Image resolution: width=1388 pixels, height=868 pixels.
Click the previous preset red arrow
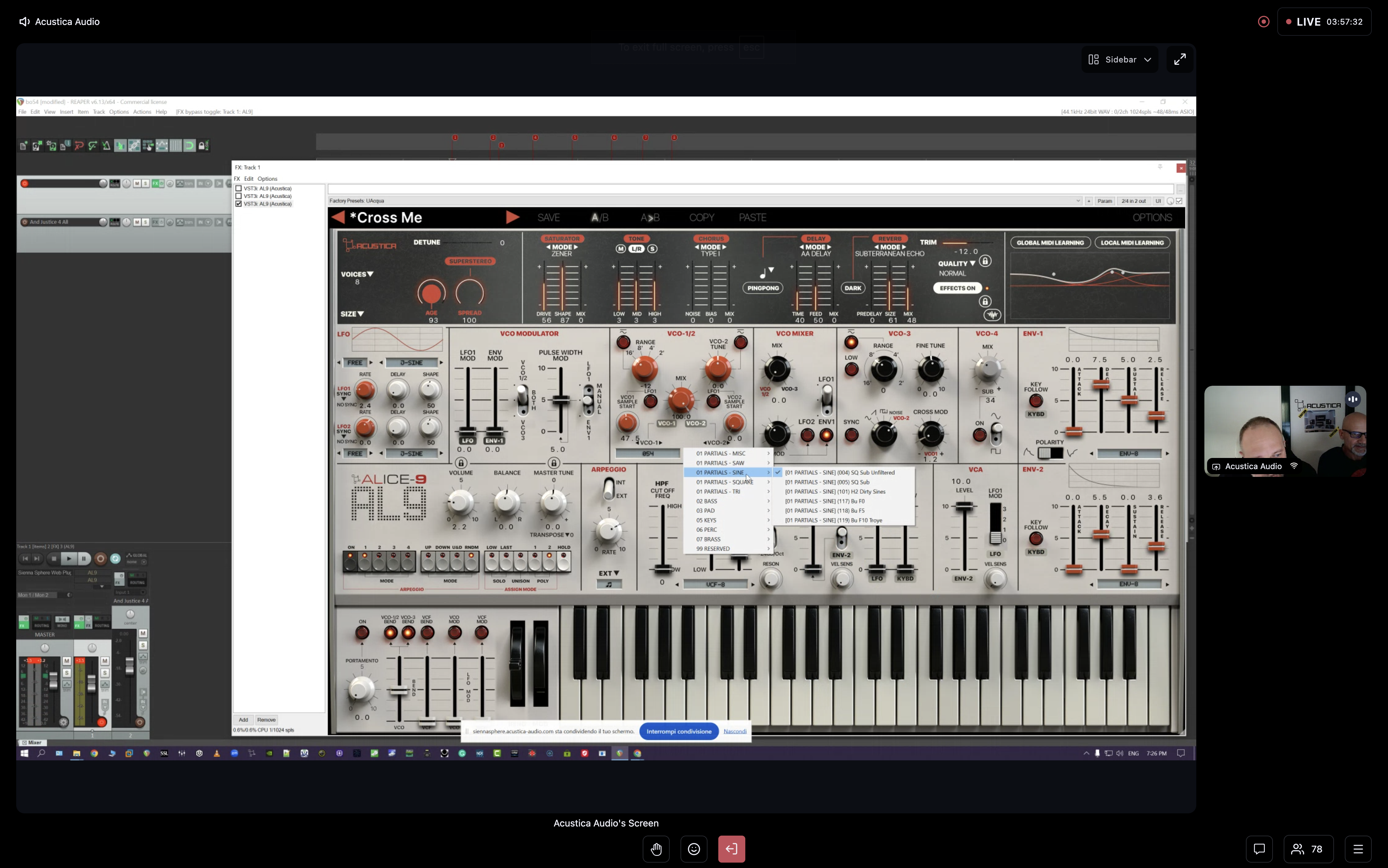339,217
